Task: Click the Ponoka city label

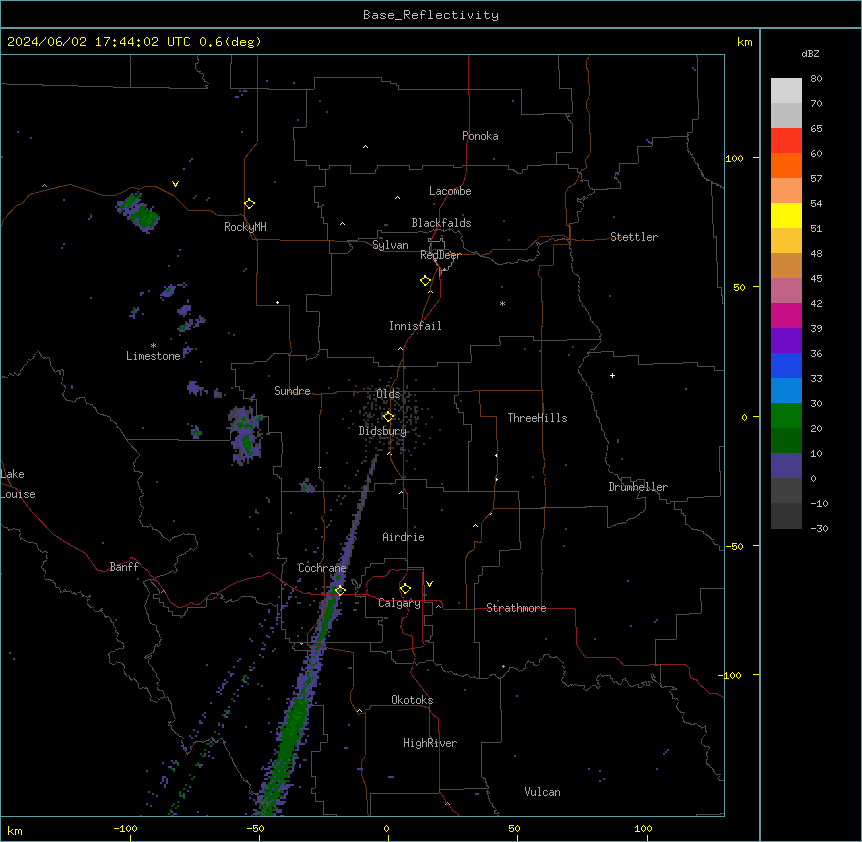Action: [x=480, y=136]
